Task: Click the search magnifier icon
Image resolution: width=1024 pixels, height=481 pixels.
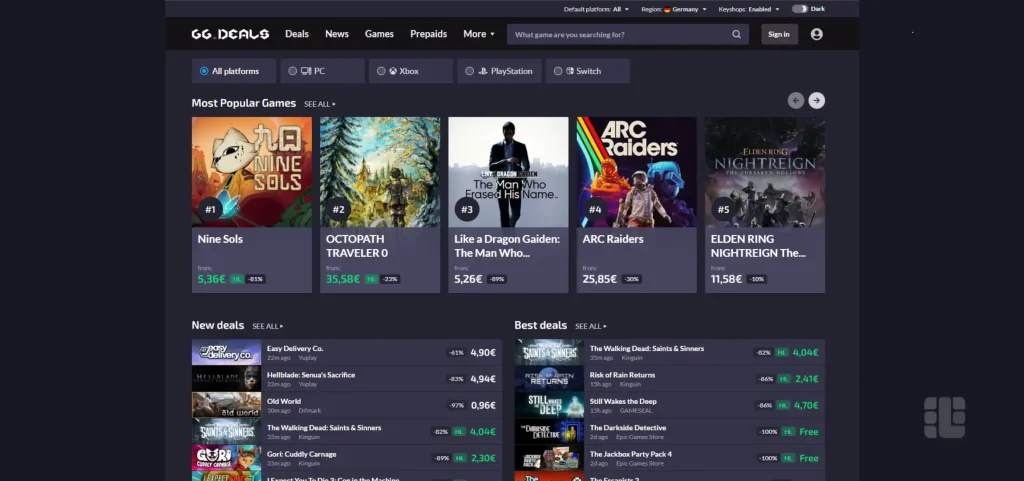Action: click(x=737, y=35)
